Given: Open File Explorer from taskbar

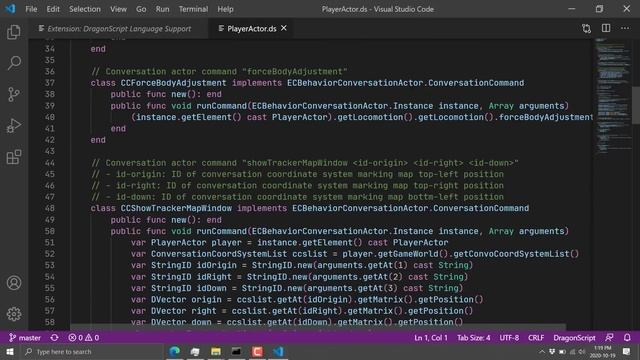Looking at the screenshot, I should point(216,351).
